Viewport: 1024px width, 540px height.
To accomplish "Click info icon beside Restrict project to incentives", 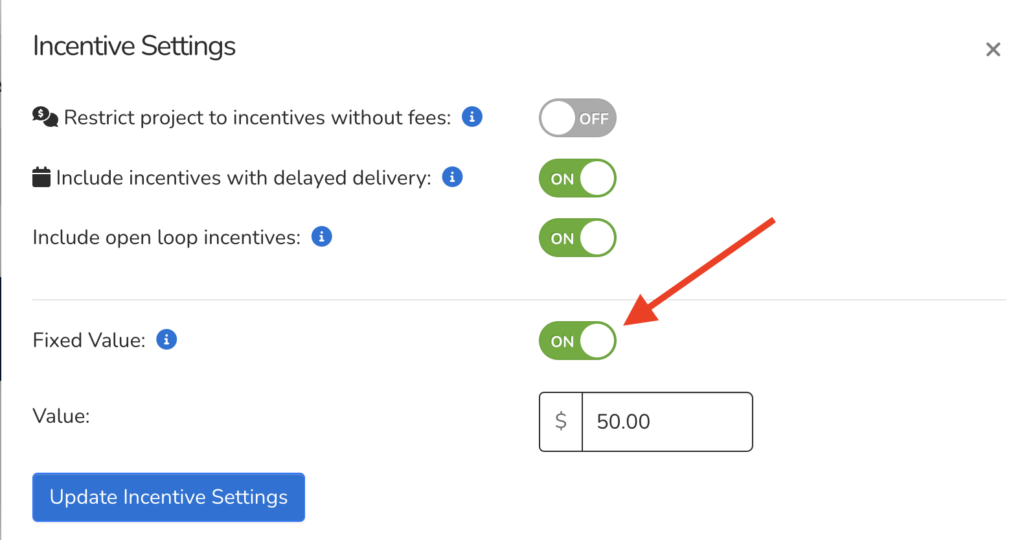I will (473, 117).
